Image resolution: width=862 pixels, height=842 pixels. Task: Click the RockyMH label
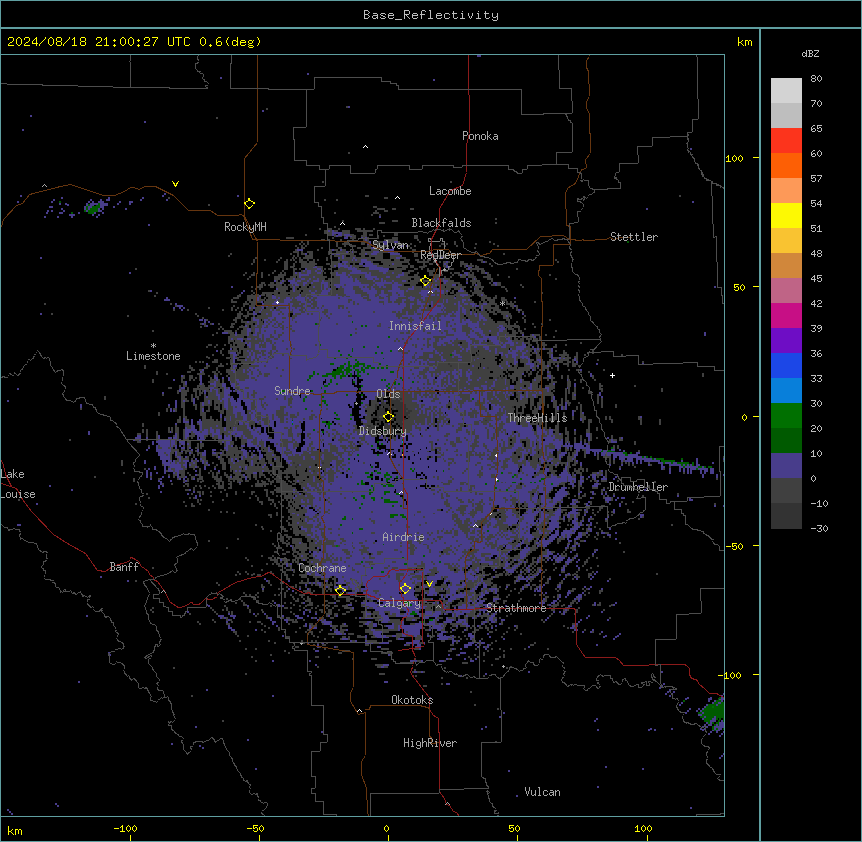245,227
